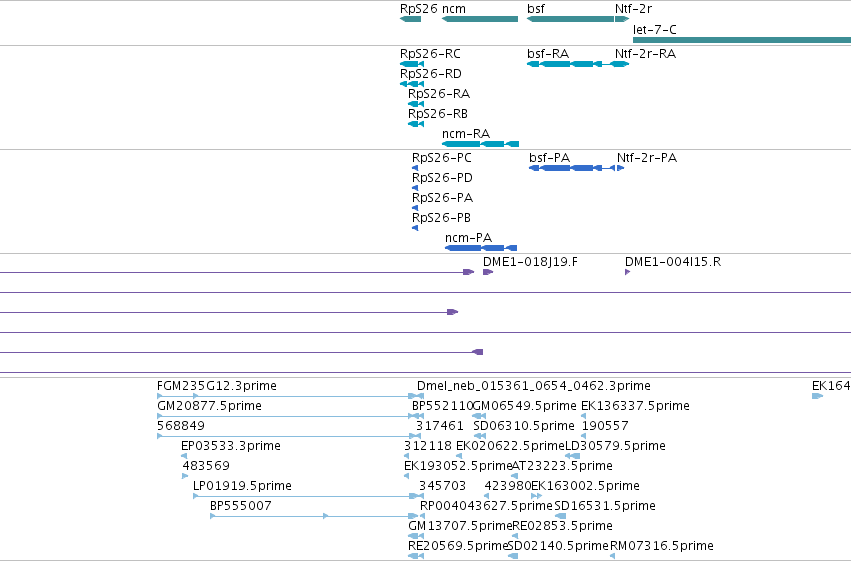Image resolution: width=851 pixels, height=561 pixels.
Task: Open EST FGM235G12.3prime
Action: point(217,386)
